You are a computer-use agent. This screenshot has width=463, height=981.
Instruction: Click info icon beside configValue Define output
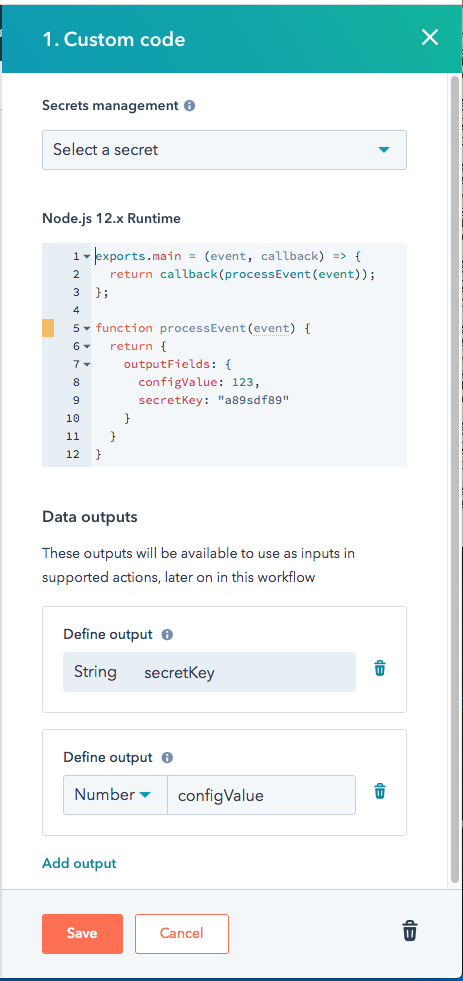coord(167,758)
